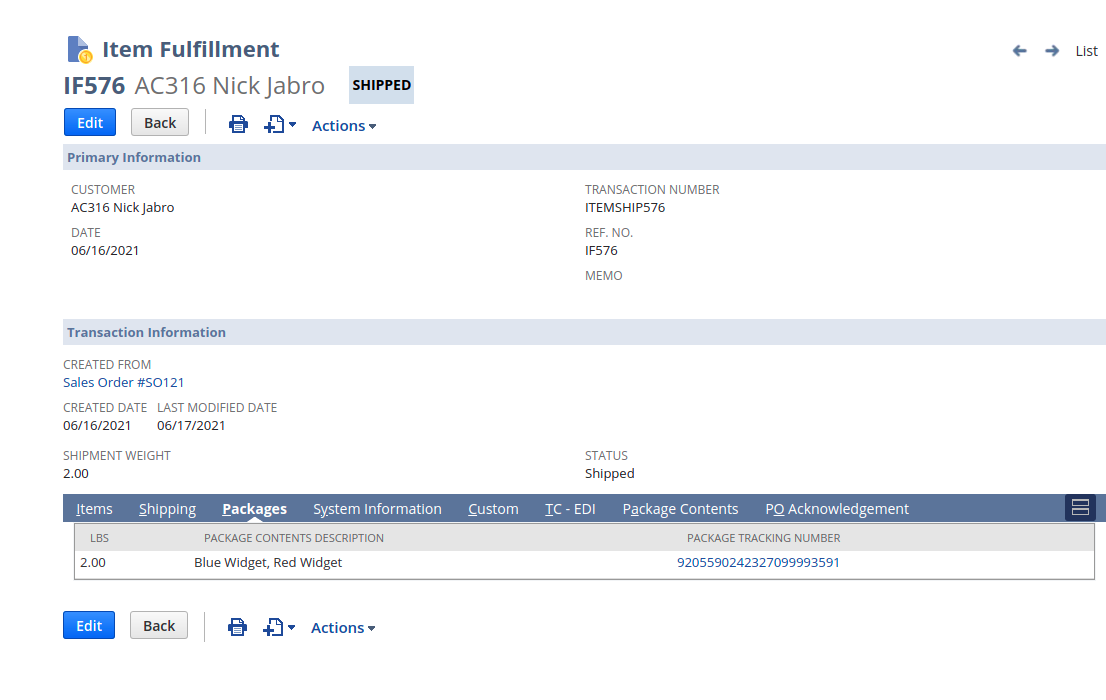Click the List link
1106x700 pixels.
1086,51
